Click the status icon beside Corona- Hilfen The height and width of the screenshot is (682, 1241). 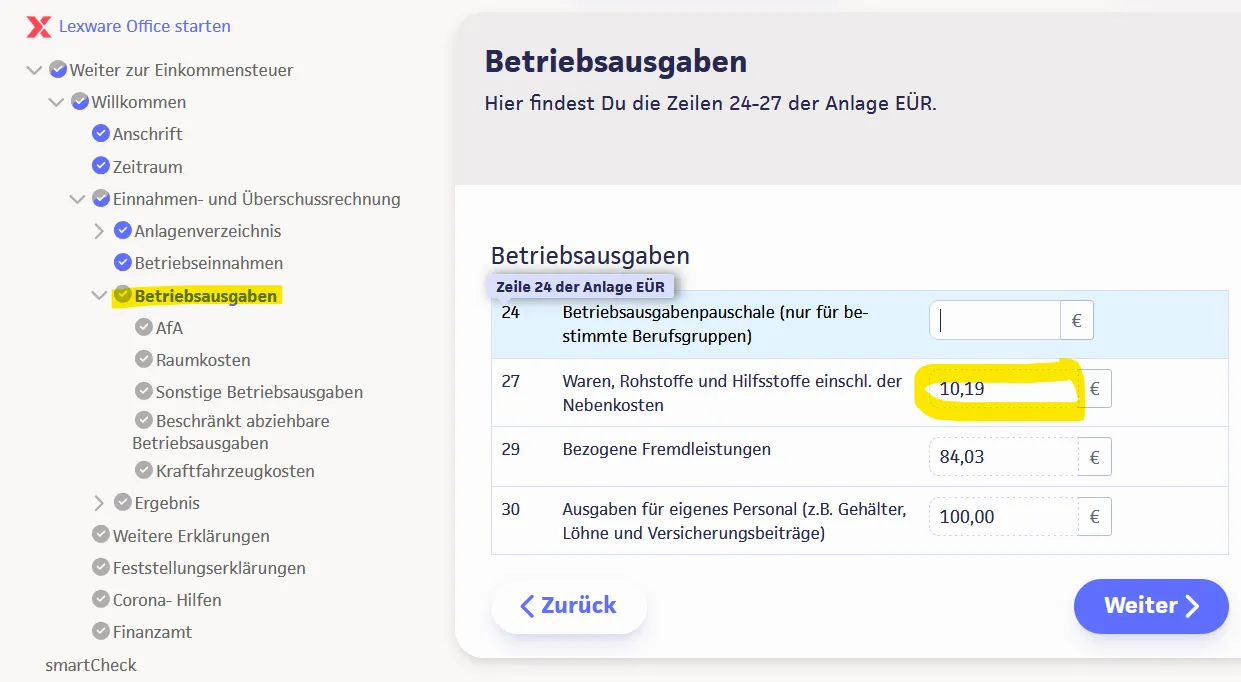pos(100,599)
